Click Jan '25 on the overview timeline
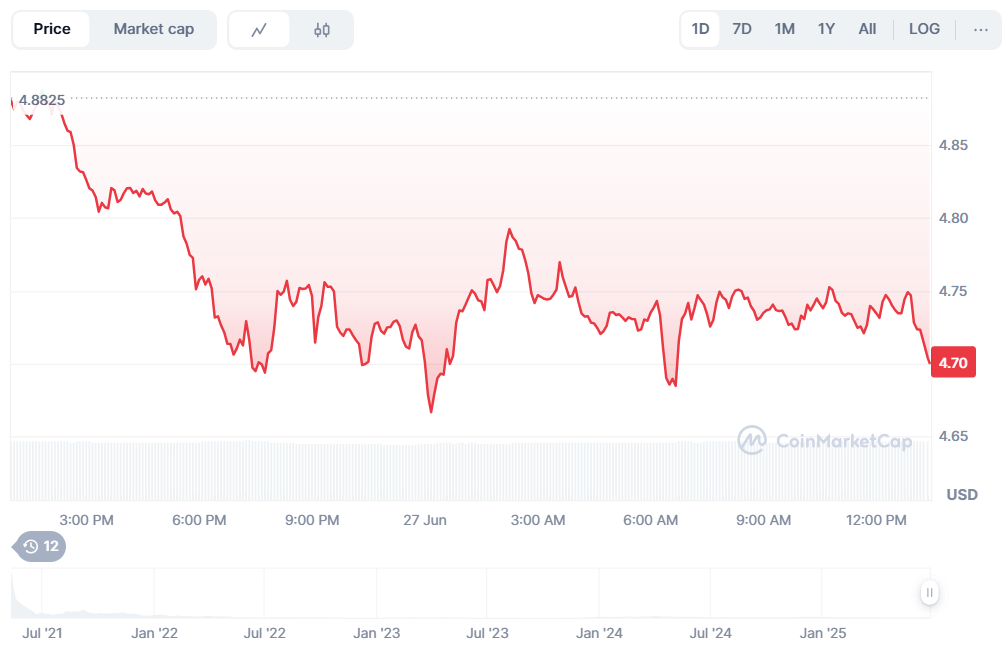 (822, 633)
